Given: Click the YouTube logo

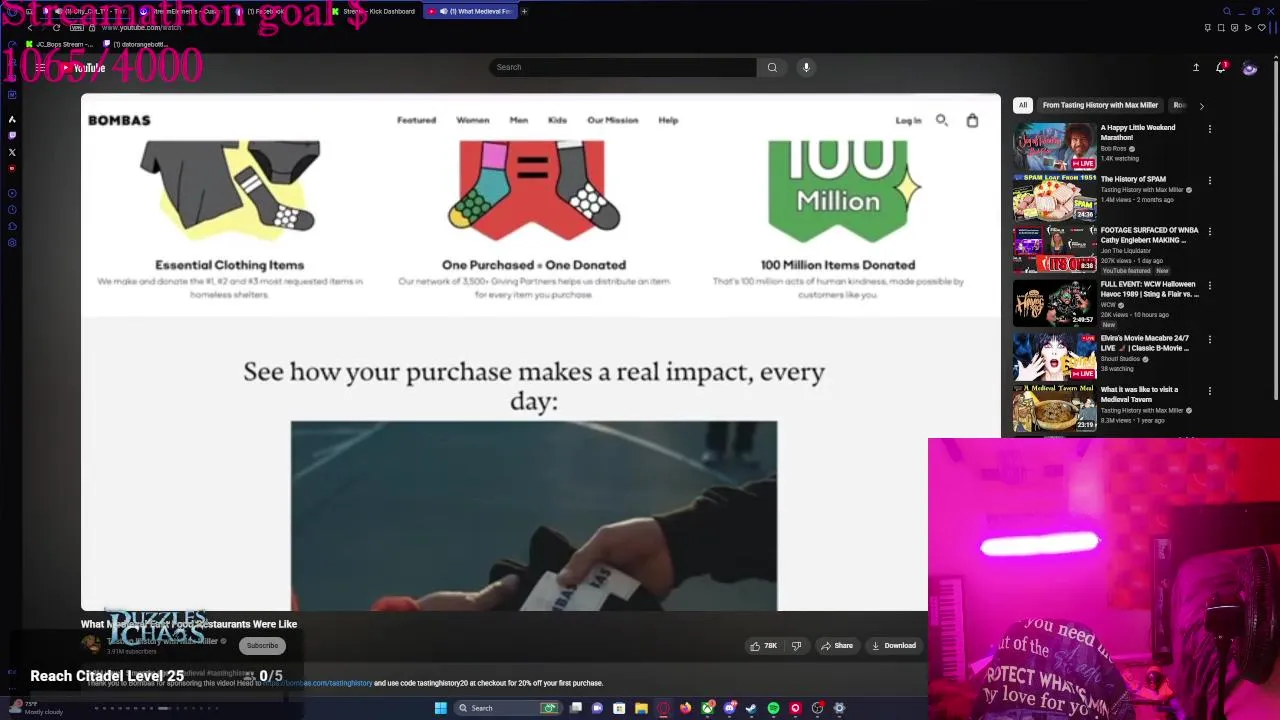Looking at the screenshot, I should tap(82, 68).
